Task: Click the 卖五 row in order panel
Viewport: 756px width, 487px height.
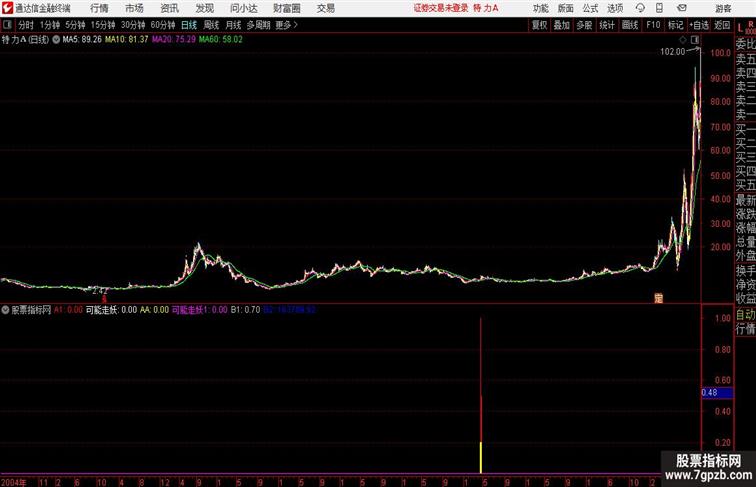Action: pyautogui.click(x=745, y=59)
